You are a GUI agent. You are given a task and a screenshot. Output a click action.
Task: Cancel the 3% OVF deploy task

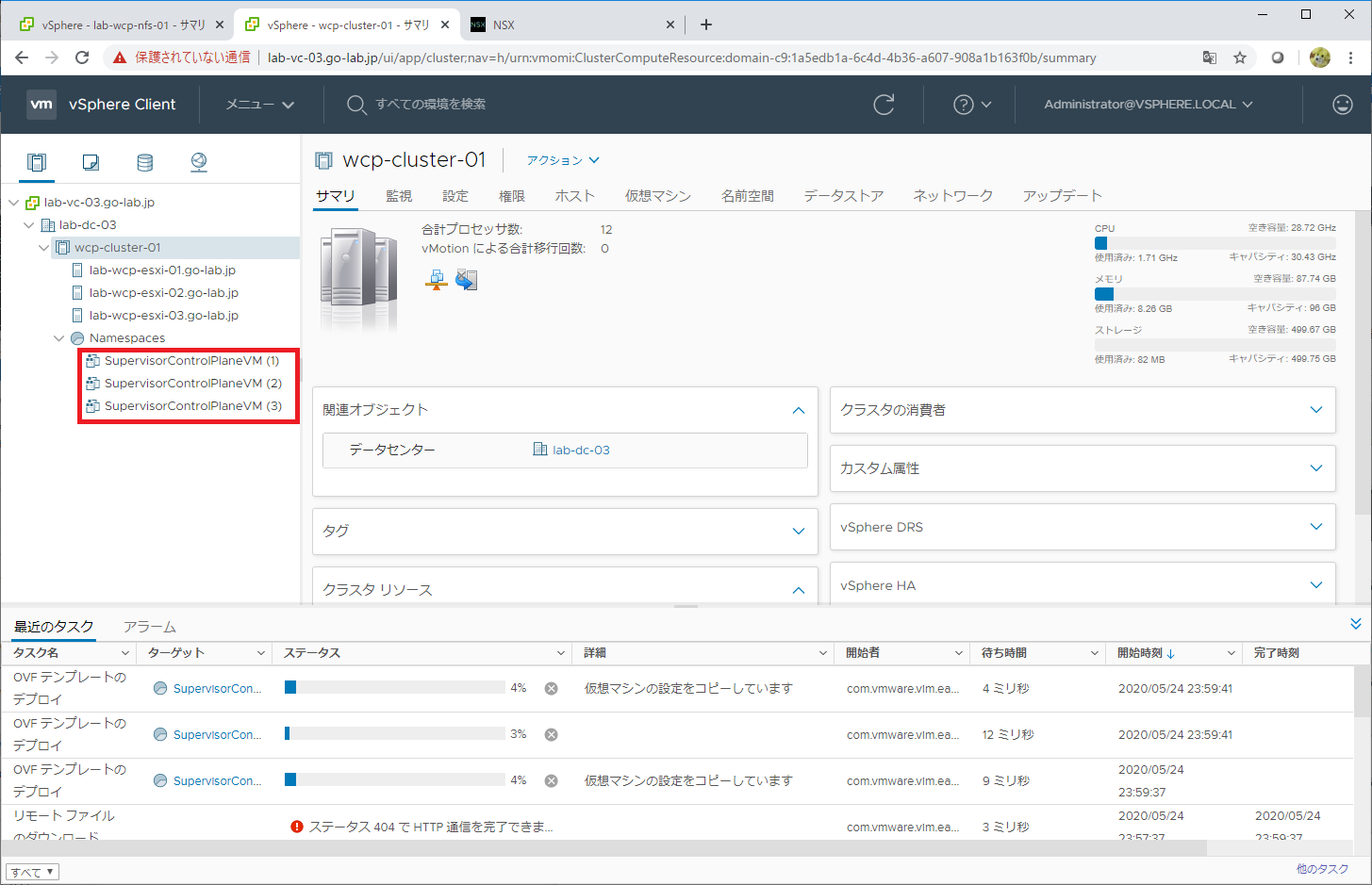552,734
